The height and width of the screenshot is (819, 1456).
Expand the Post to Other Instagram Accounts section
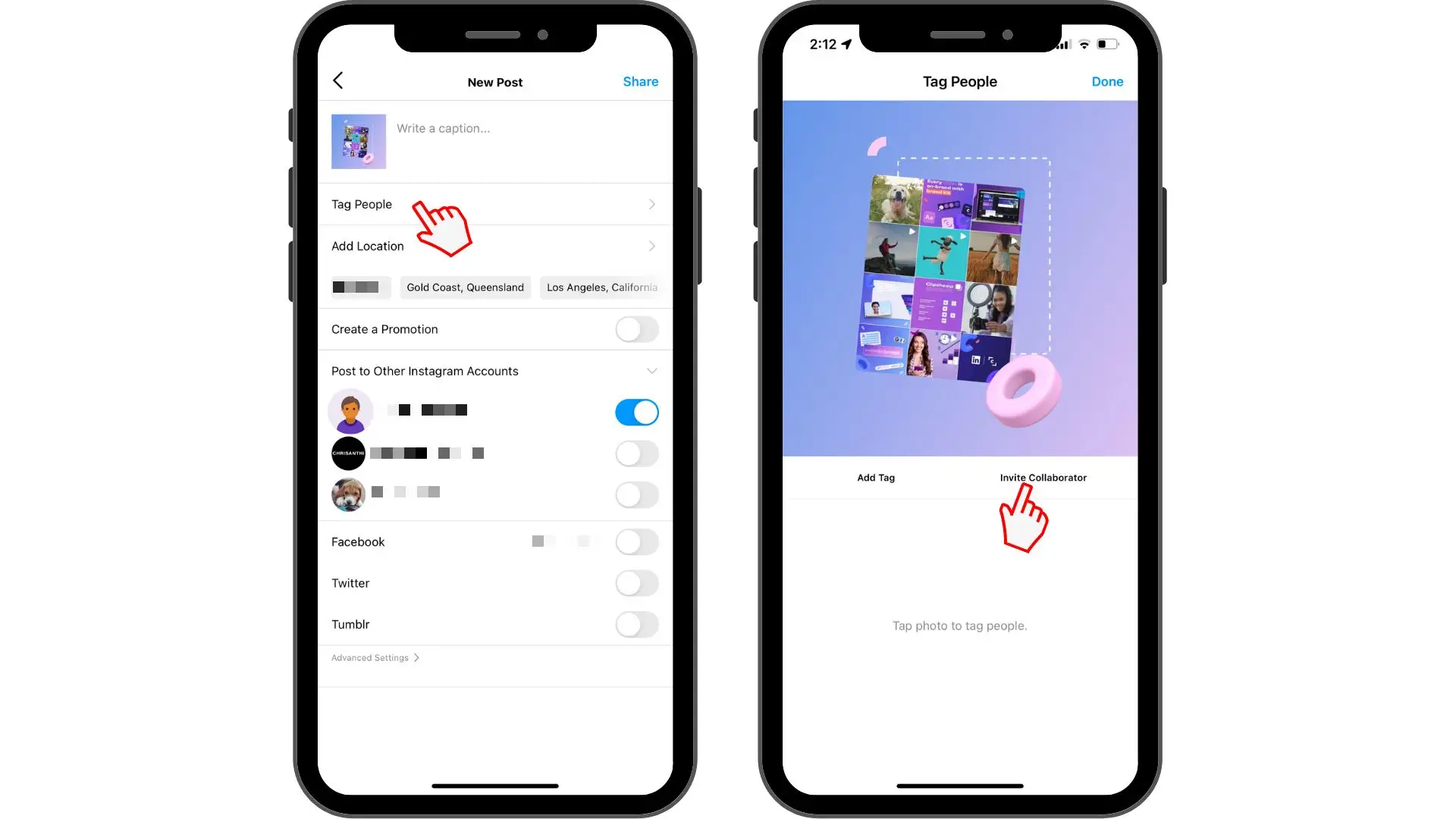click(x=652, y=371)
